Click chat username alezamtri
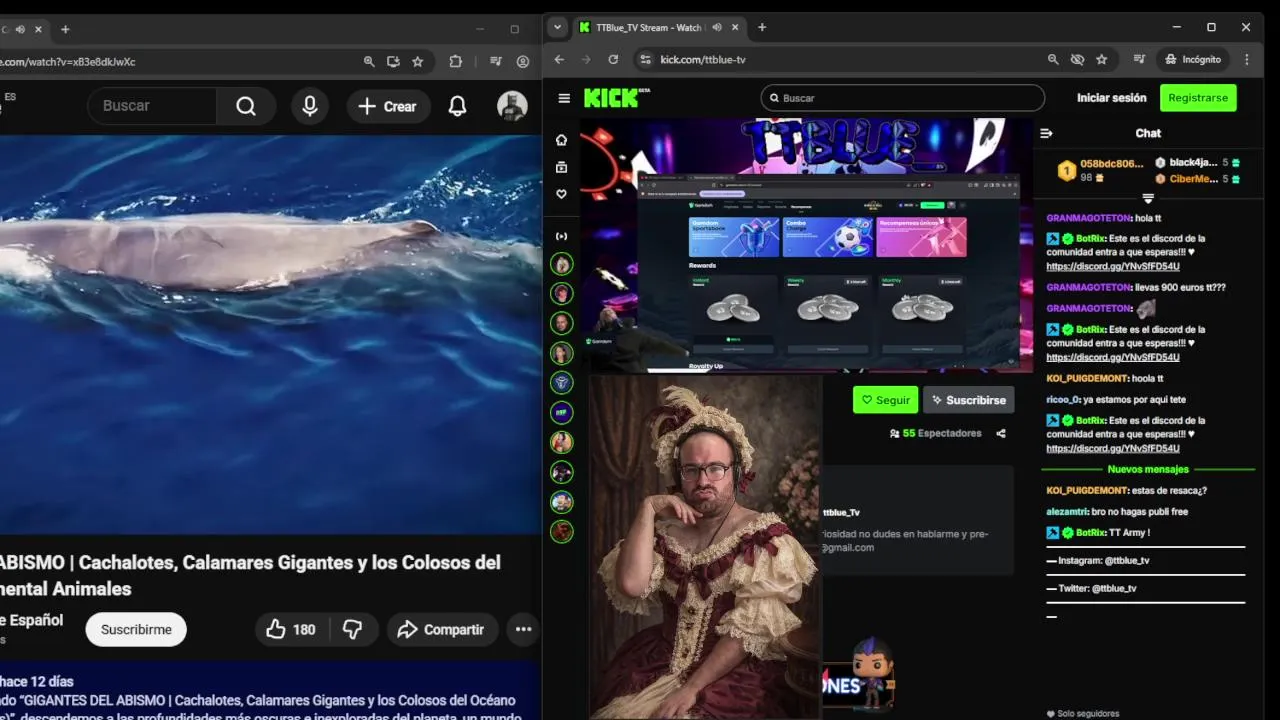The image size is (1280, 720). 1067,512
